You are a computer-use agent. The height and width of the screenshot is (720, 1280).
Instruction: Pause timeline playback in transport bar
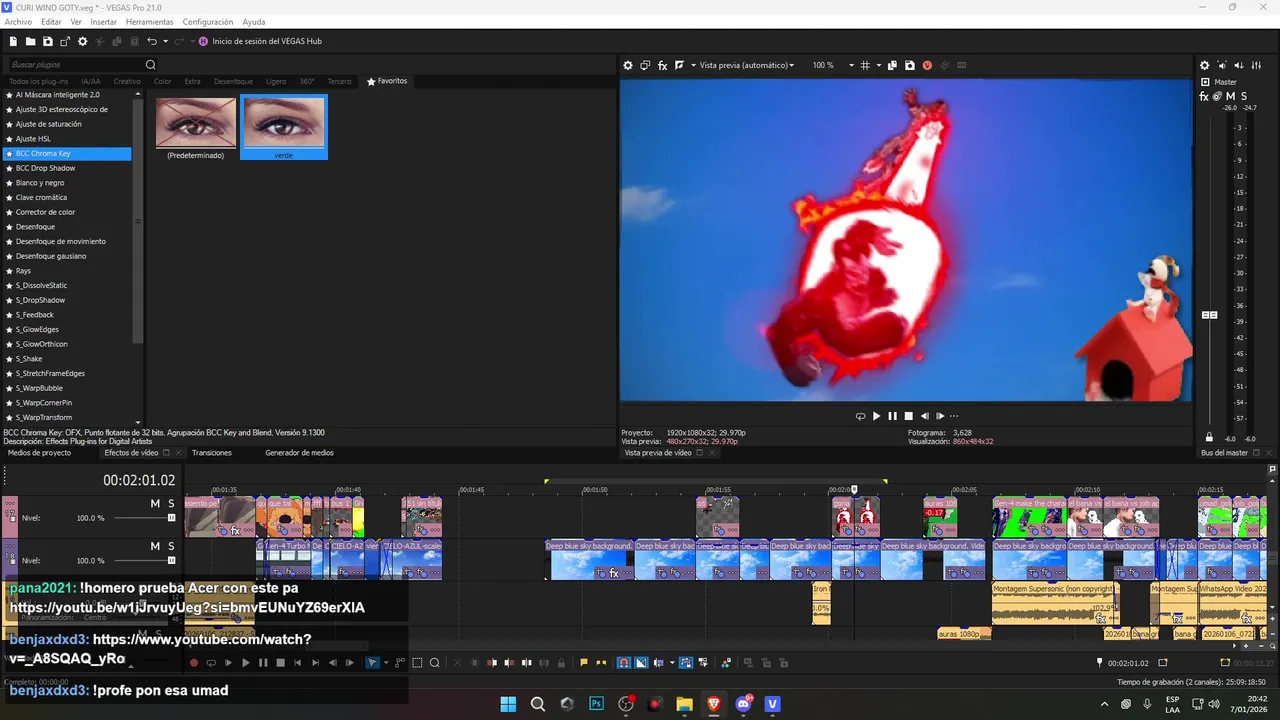[263, 662]
